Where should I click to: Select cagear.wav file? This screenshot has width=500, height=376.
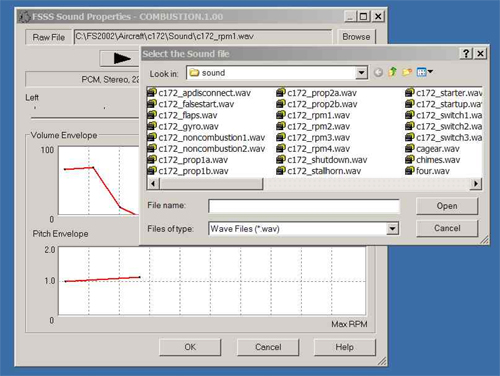point(433,149)
